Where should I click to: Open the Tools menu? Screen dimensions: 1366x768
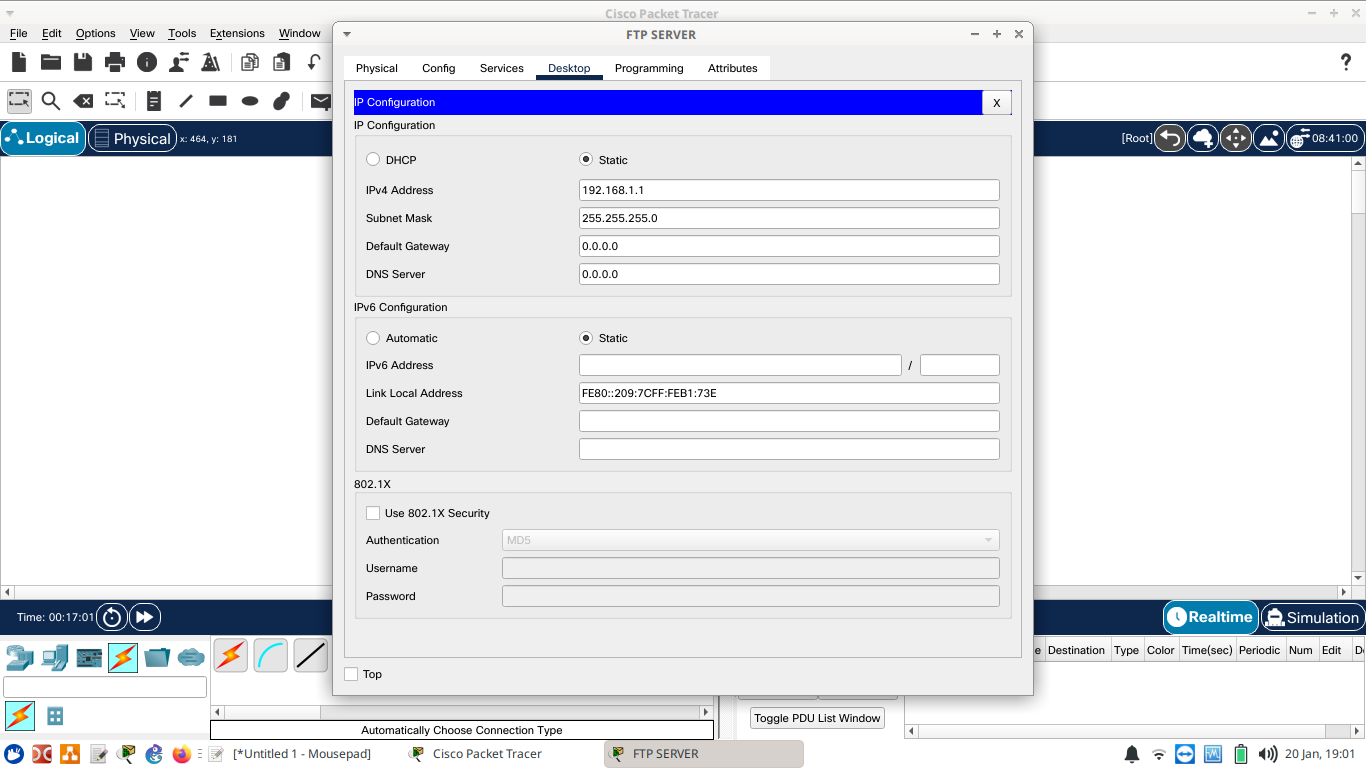(182, 33)
